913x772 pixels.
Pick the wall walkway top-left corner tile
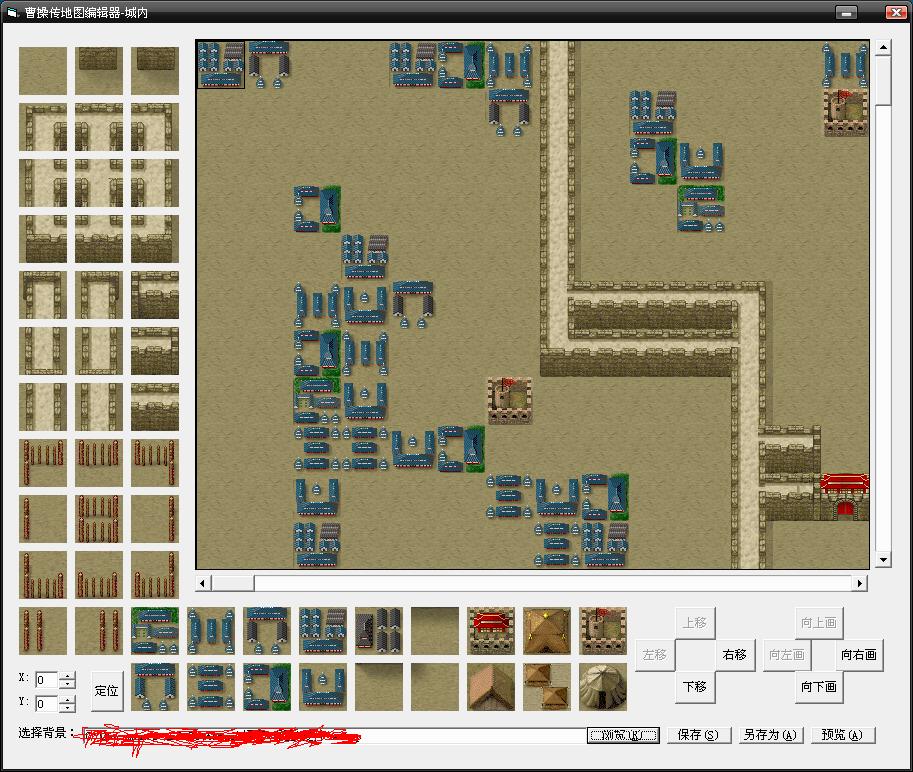(43, 128)
